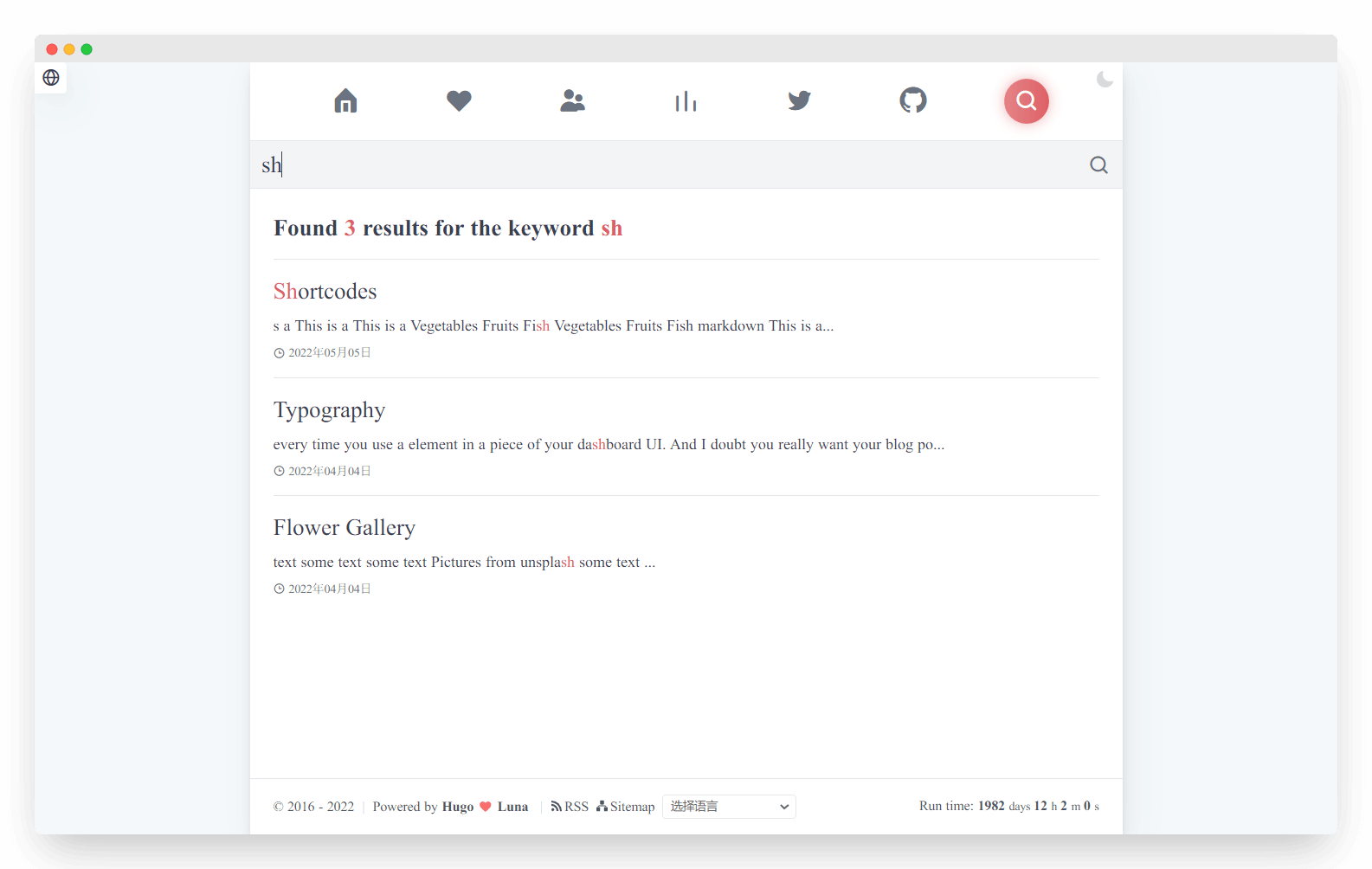
Task: Open the heart favorites icon
Action: (459, 100)
